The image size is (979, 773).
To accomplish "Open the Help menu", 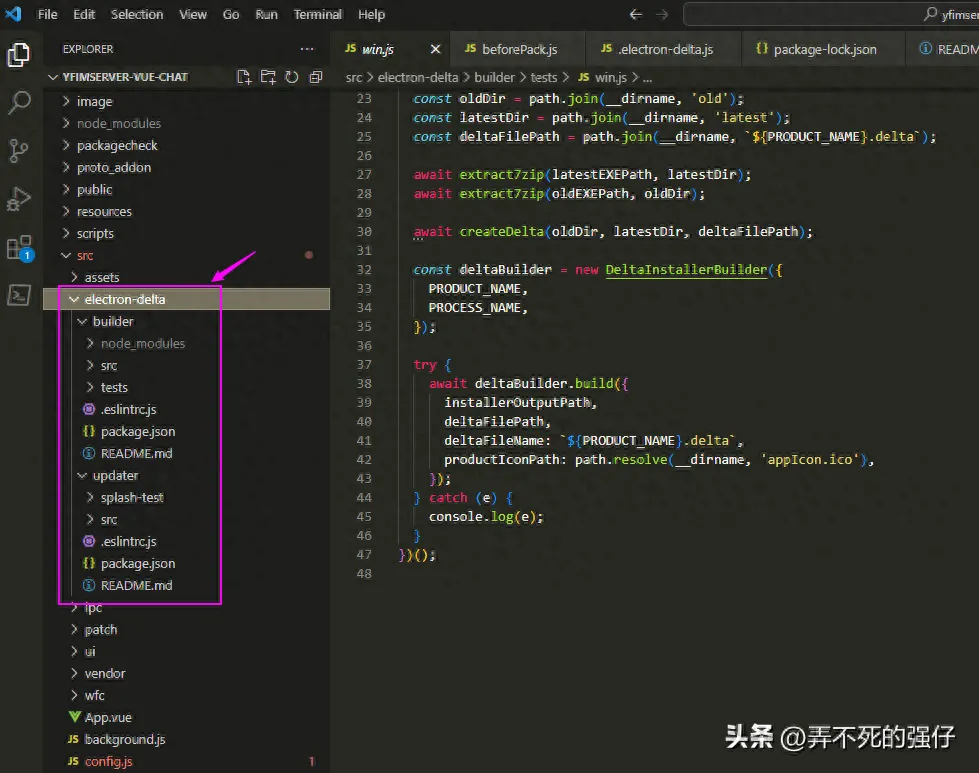I will (x=371, y=14).
